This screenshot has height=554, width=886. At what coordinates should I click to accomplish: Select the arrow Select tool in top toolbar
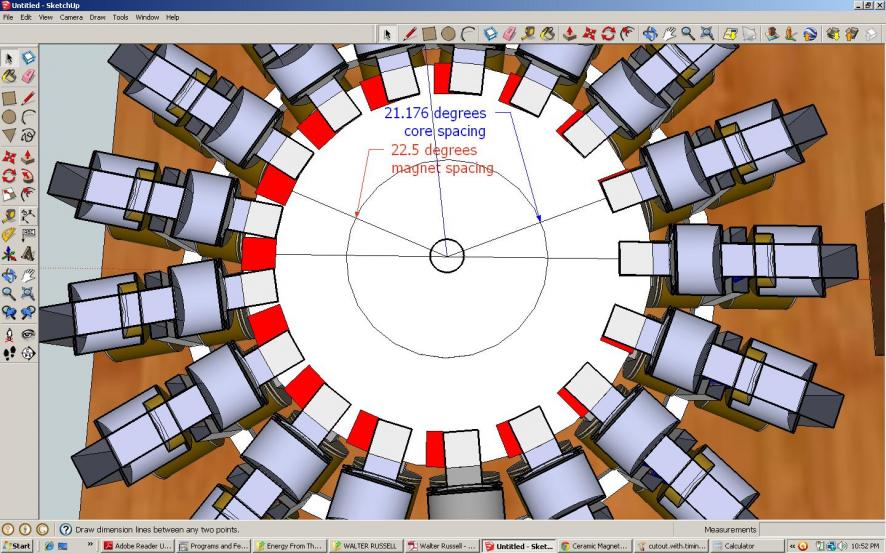(x=387, y=34)
